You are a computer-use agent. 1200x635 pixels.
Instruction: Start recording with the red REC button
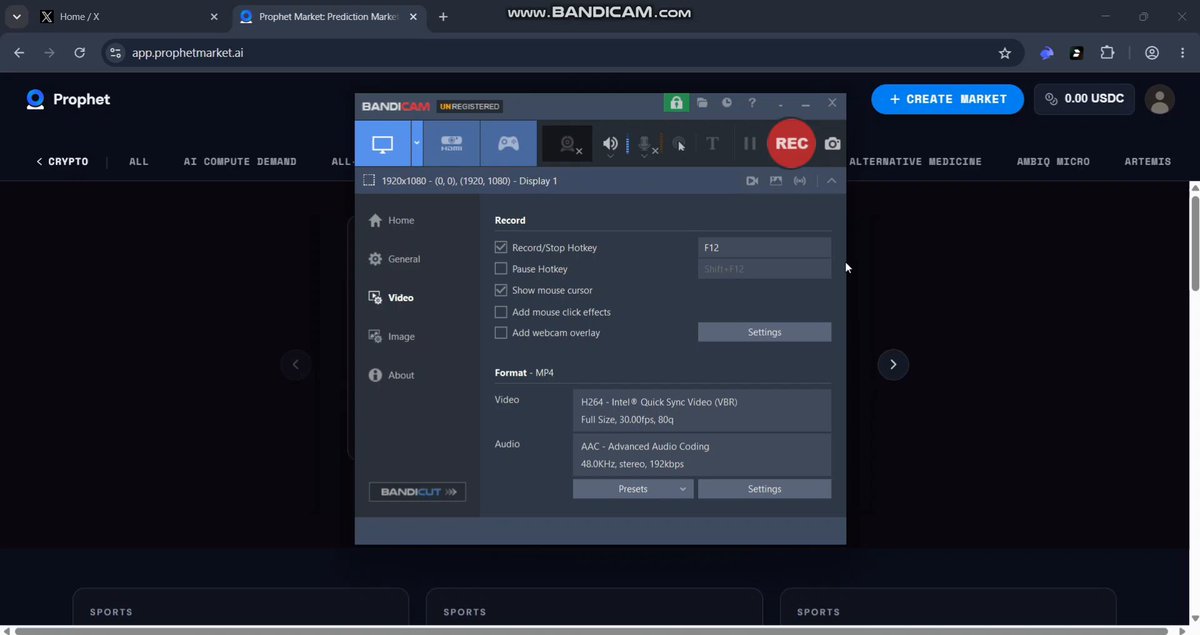coord(791,144)
